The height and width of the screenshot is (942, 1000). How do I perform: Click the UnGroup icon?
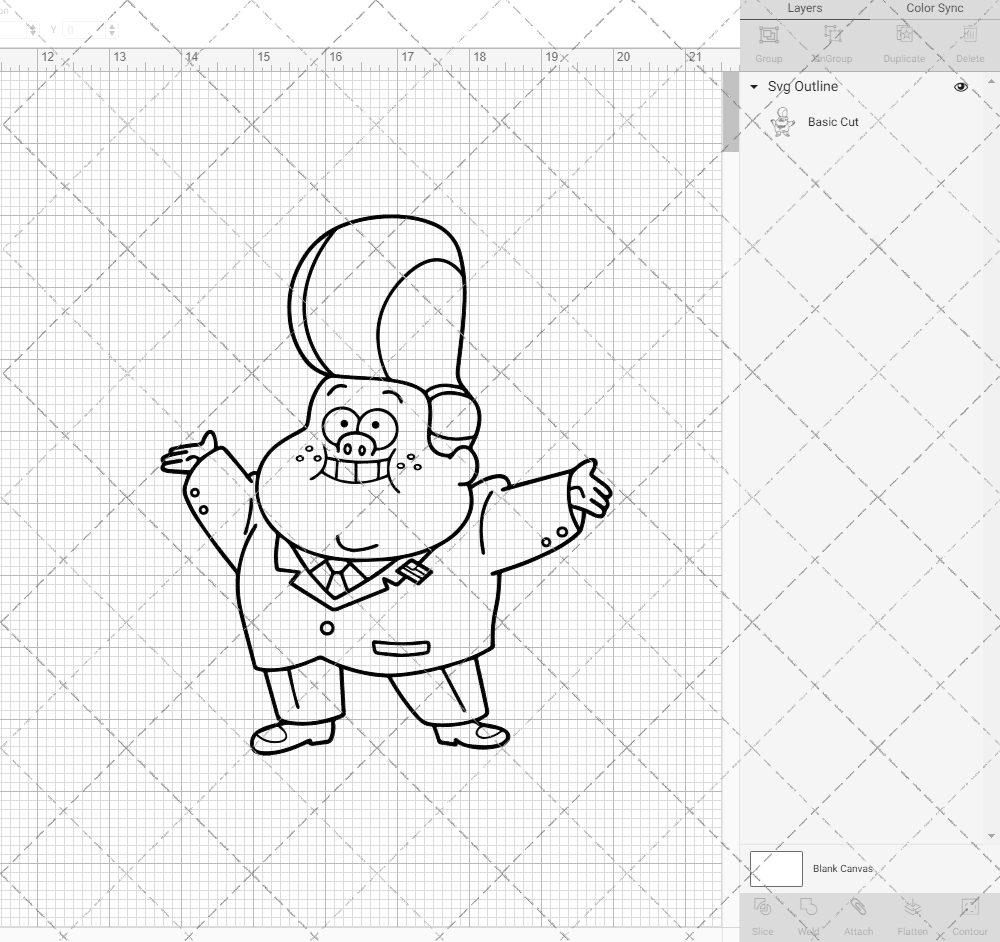832,42
